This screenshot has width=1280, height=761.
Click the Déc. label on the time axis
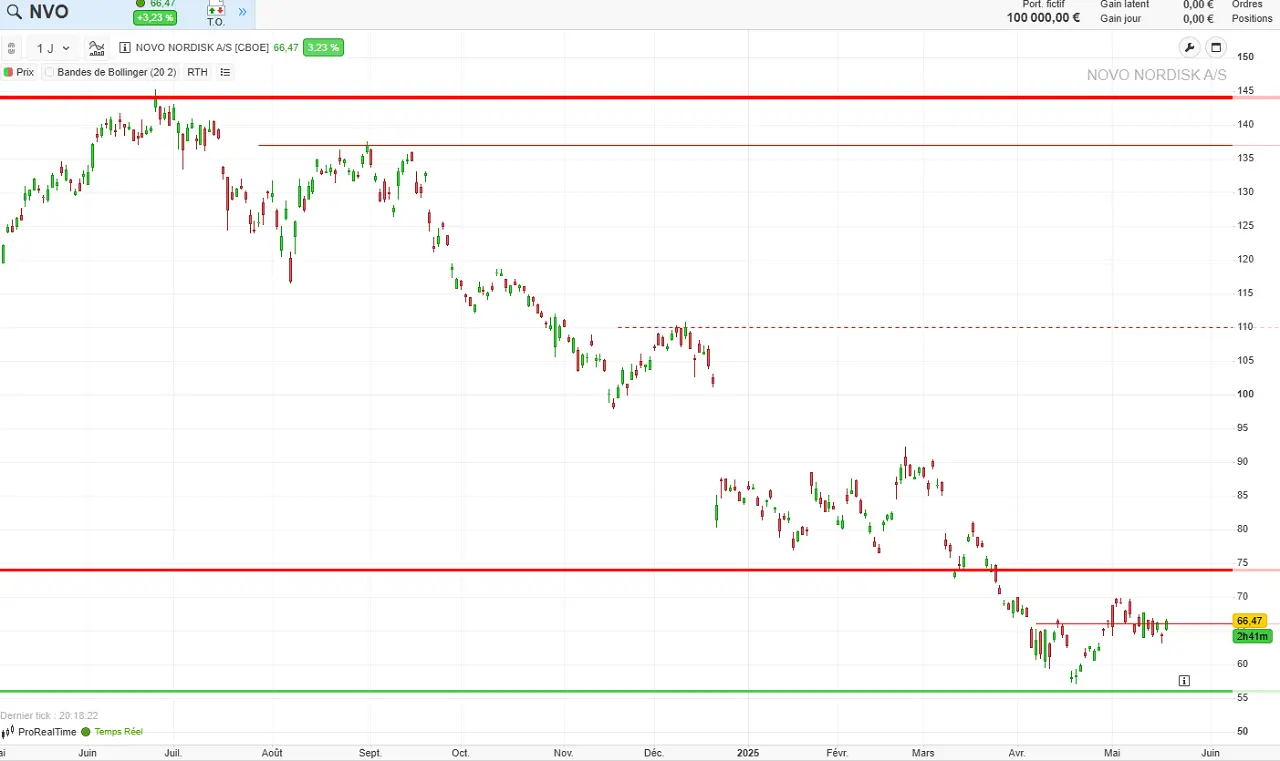(654, 753)
